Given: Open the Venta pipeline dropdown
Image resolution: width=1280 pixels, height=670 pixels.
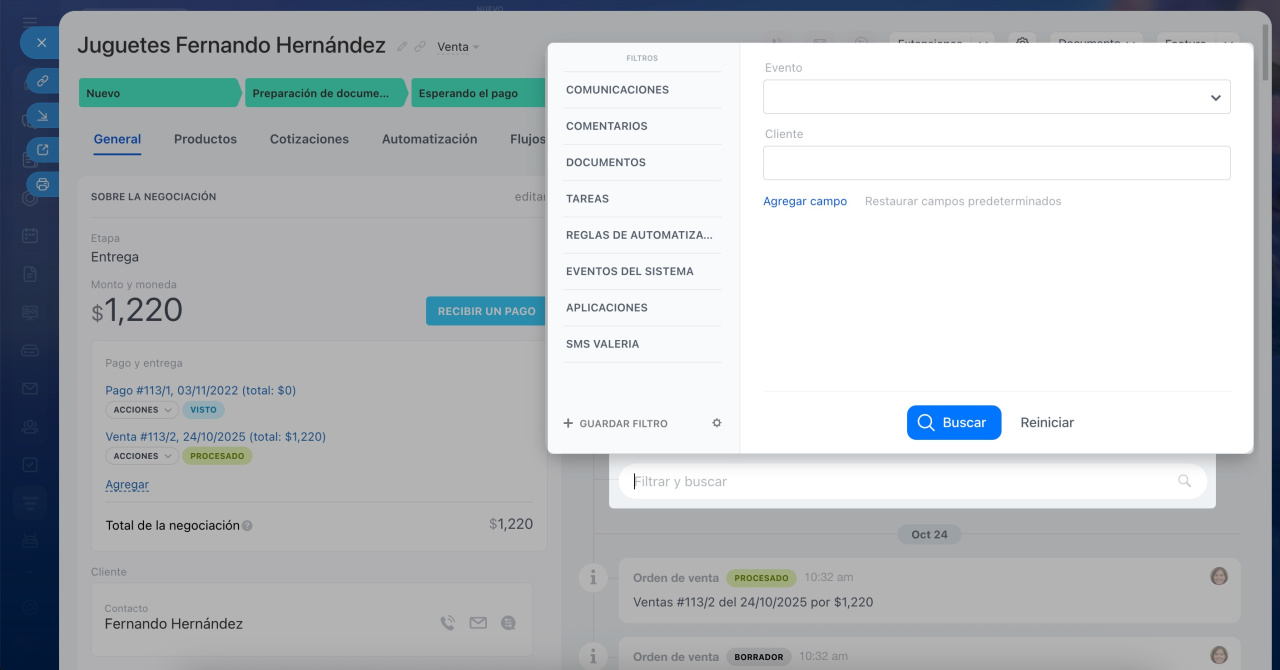Looking at the screenshot, I should (x=458, y=47).
